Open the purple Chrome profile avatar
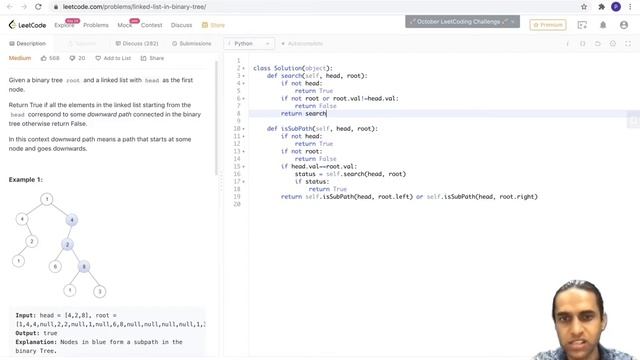 point(616,7)
